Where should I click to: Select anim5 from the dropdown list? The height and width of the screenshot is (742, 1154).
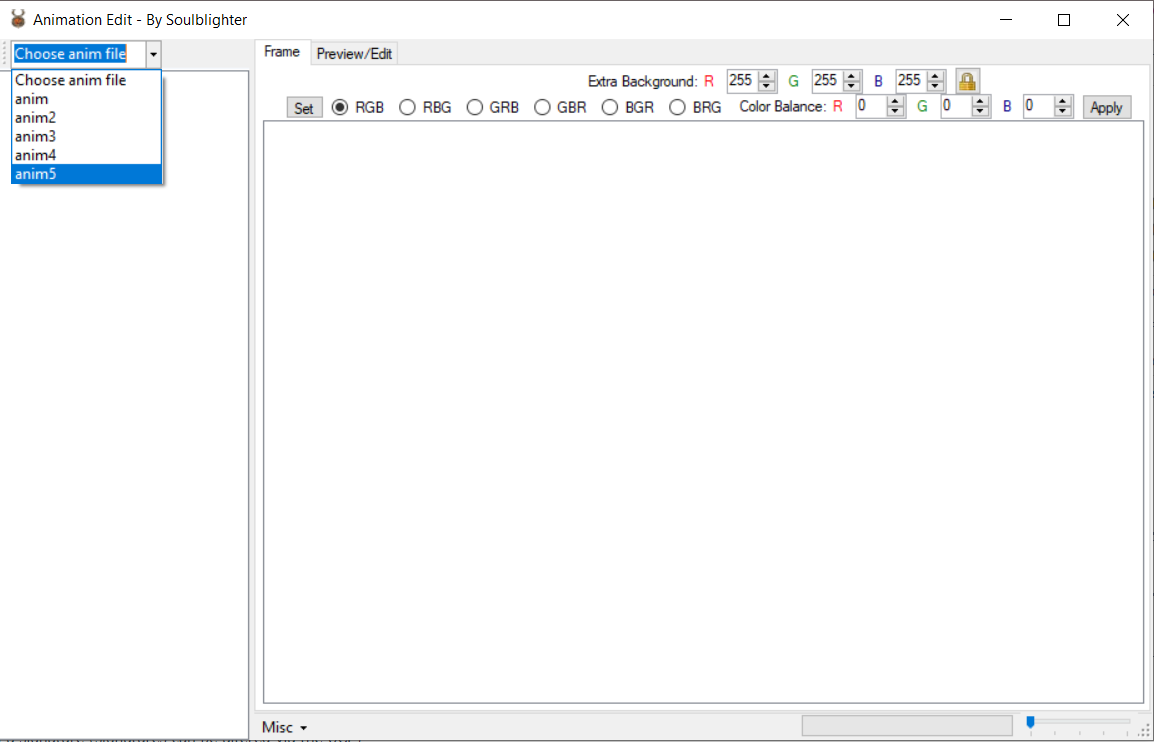(x=86, y=174)
